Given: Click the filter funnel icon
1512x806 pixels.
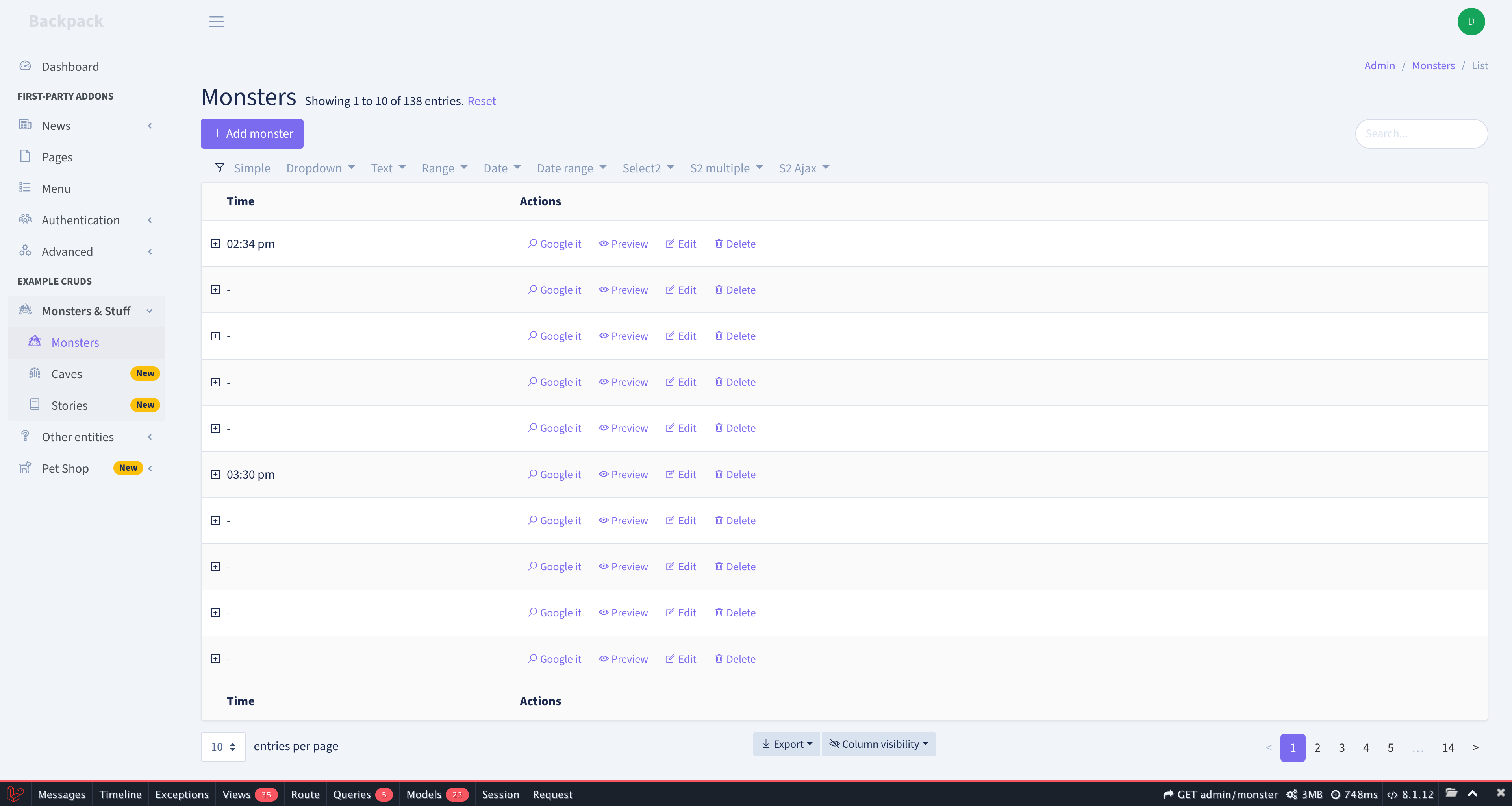Looking at the screenshot, I should [220, 168].
